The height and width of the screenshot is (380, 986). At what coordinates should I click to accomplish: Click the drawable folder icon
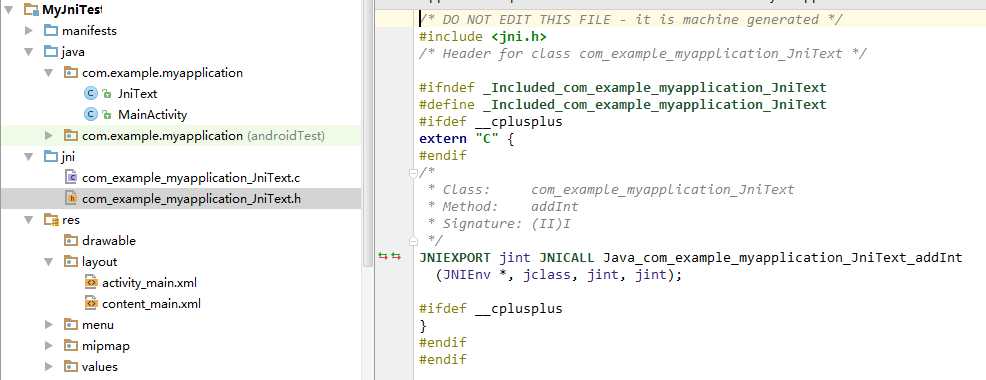71,240
